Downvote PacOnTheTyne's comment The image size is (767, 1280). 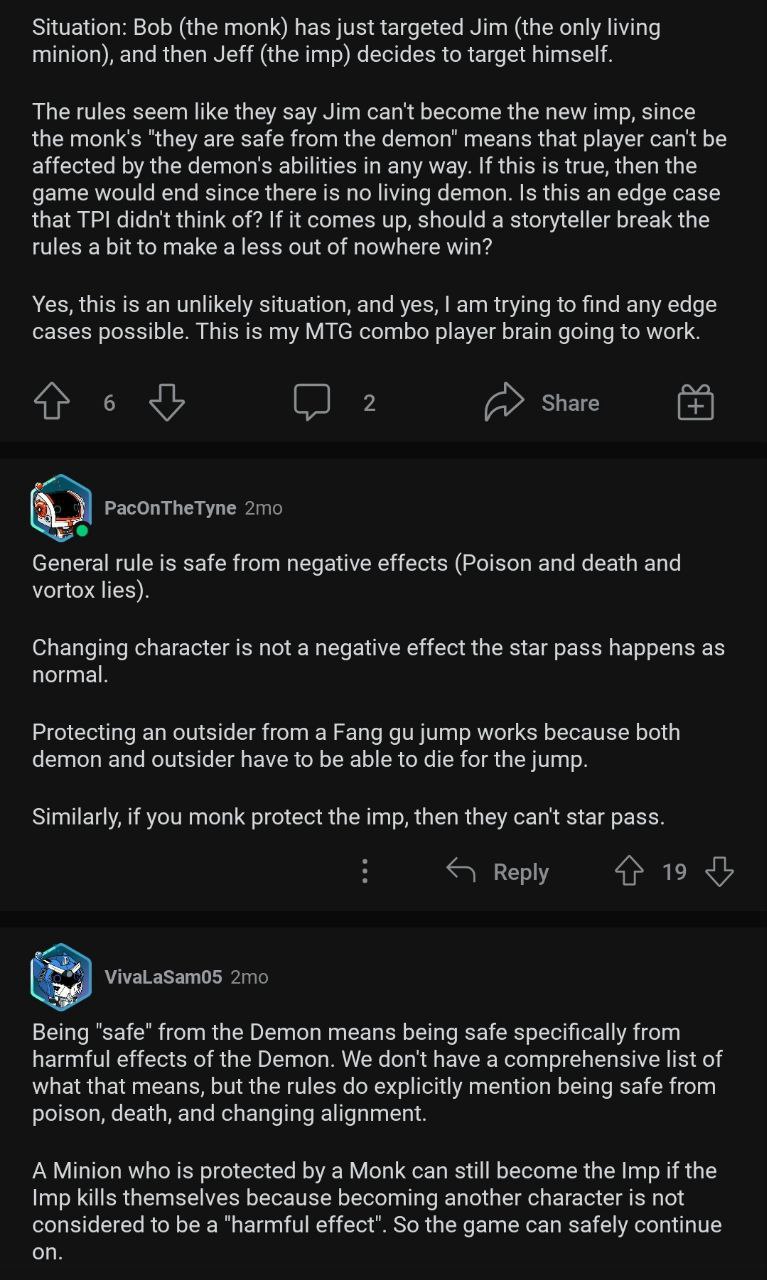point(719,872)
